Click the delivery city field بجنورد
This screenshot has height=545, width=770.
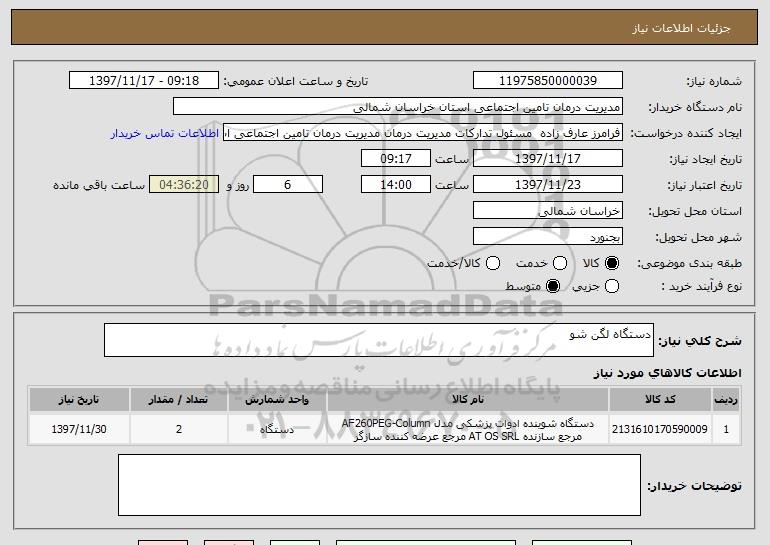tap(548, 237)
